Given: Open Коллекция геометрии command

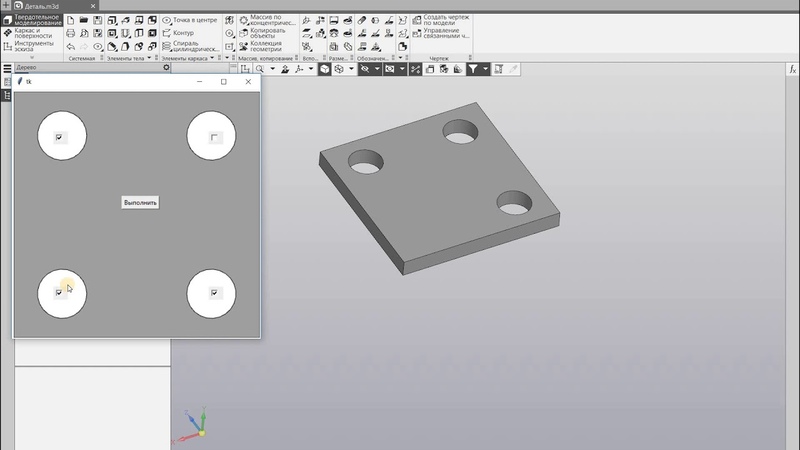Looking at the screenshot, I should (261, 46).
